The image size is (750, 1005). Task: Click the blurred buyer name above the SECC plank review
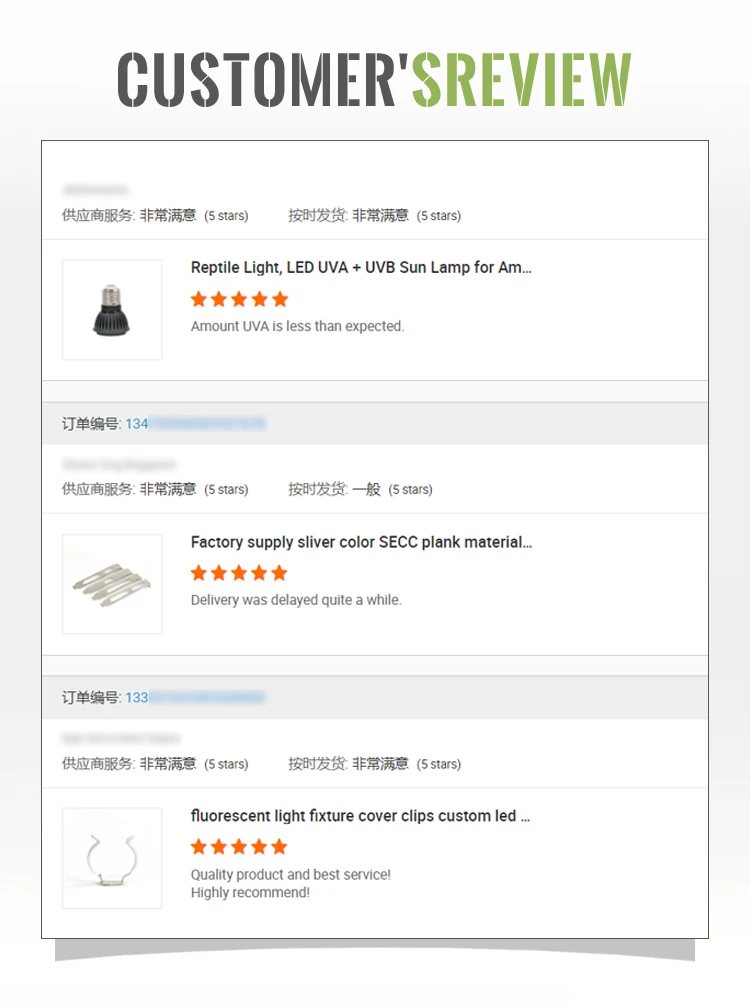[x=118, y=465]
